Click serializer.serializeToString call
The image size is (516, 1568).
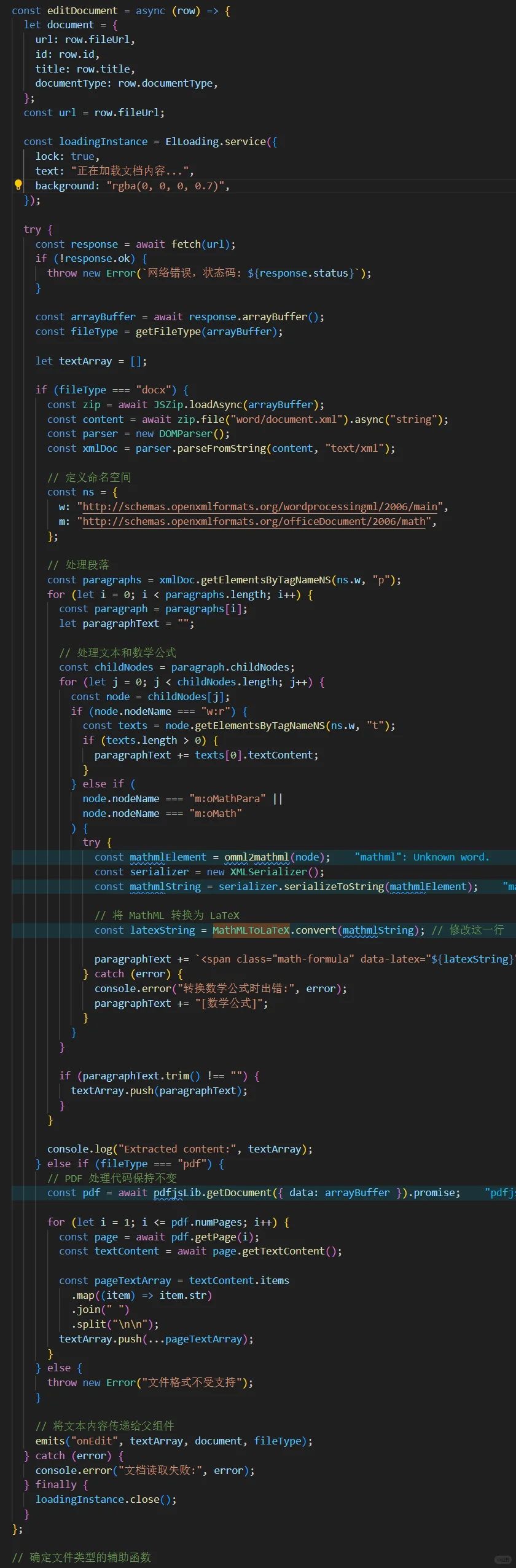345,887
